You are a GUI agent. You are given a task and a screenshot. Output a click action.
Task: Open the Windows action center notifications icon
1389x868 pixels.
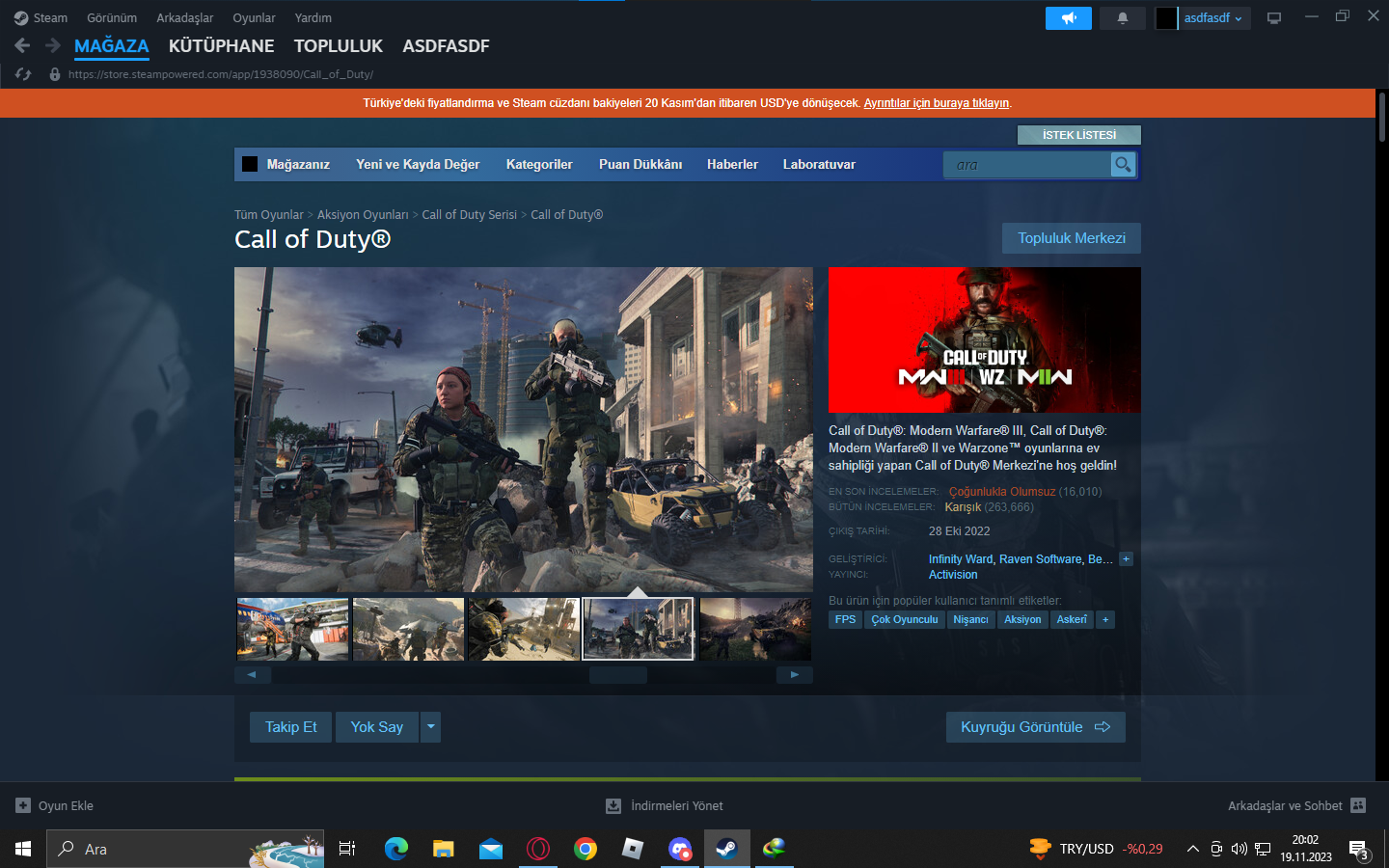coord(1359,850)
